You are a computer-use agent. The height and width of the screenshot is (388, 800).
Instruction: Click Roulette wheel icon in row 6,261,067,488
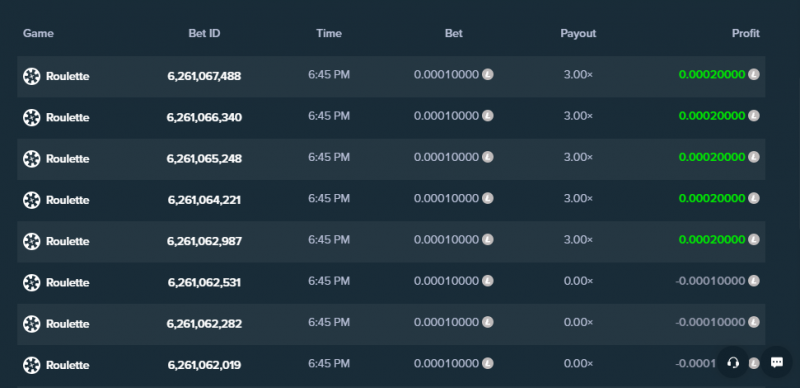click(32, 77)
